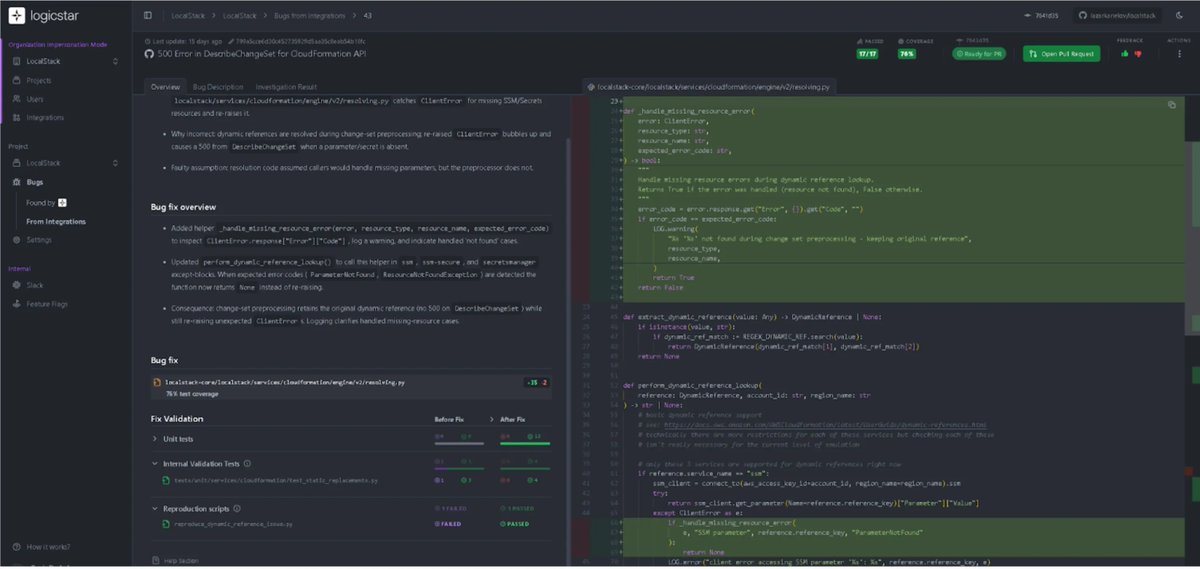Open reproduce_dynamic_reference_issue.py script
This screenshot has height=569, width=1200.
pos(231,523)
